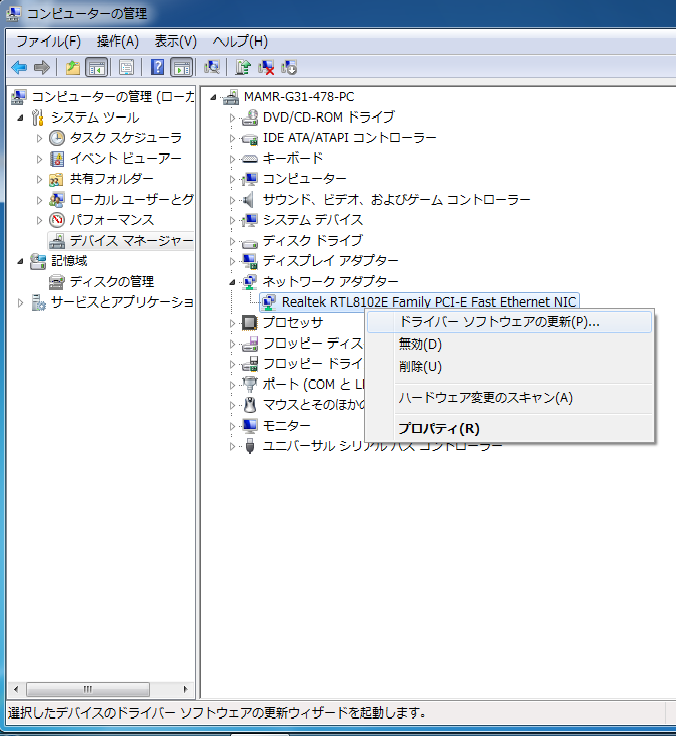Expand the DVD/CD-ROM ドライブ node
676x736 pixels.
click(233, 117)
